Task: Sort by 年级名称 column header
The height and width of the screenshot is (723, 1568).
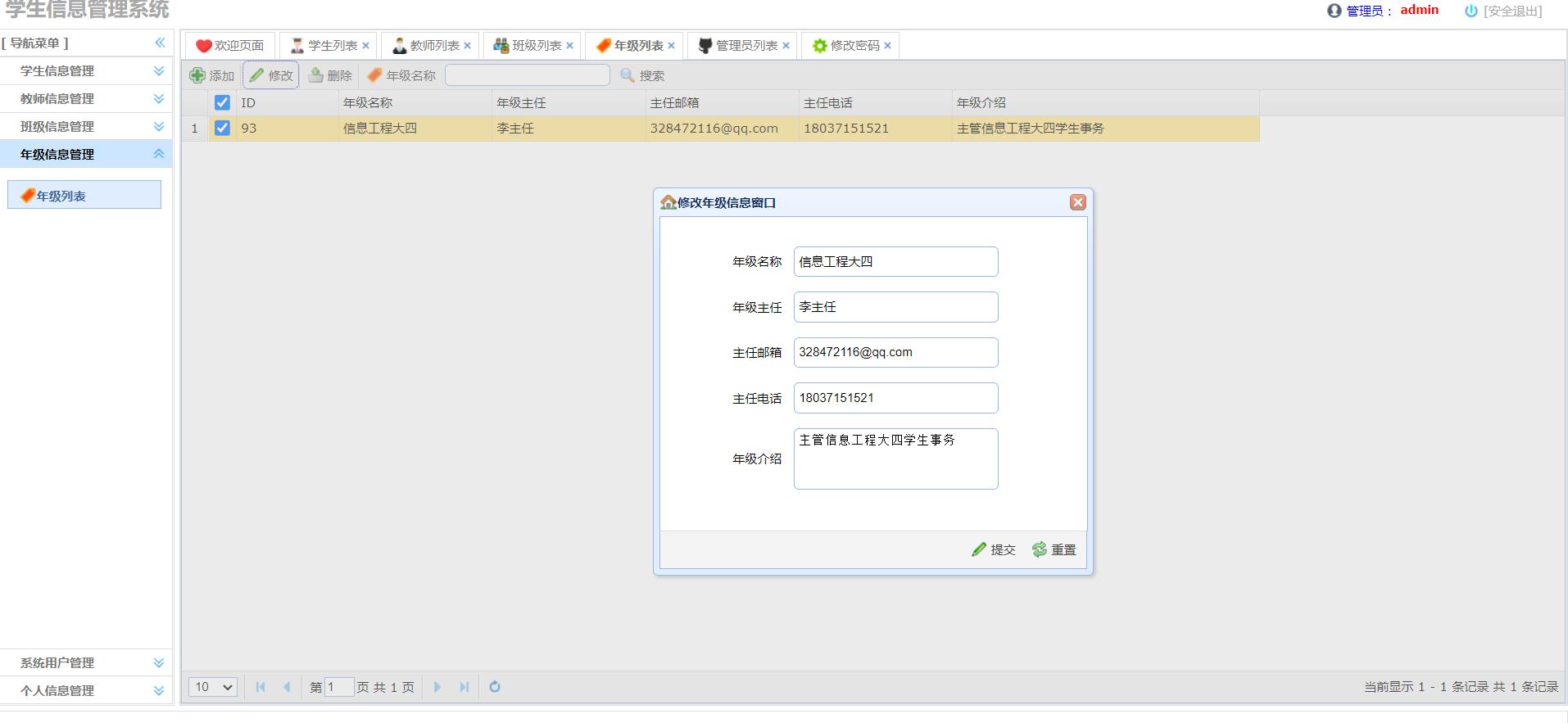Action: point(415,102)
